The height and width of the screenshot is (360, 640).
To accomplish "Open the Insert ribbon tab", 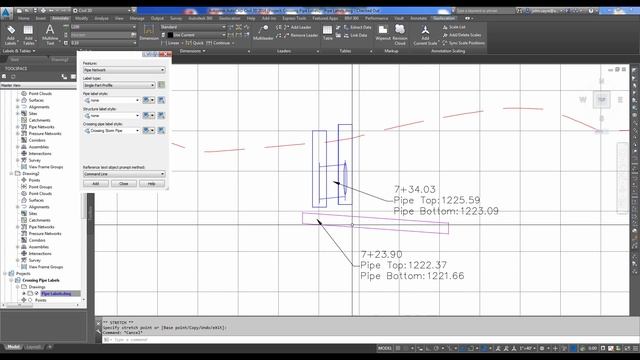I will [41, 18].
